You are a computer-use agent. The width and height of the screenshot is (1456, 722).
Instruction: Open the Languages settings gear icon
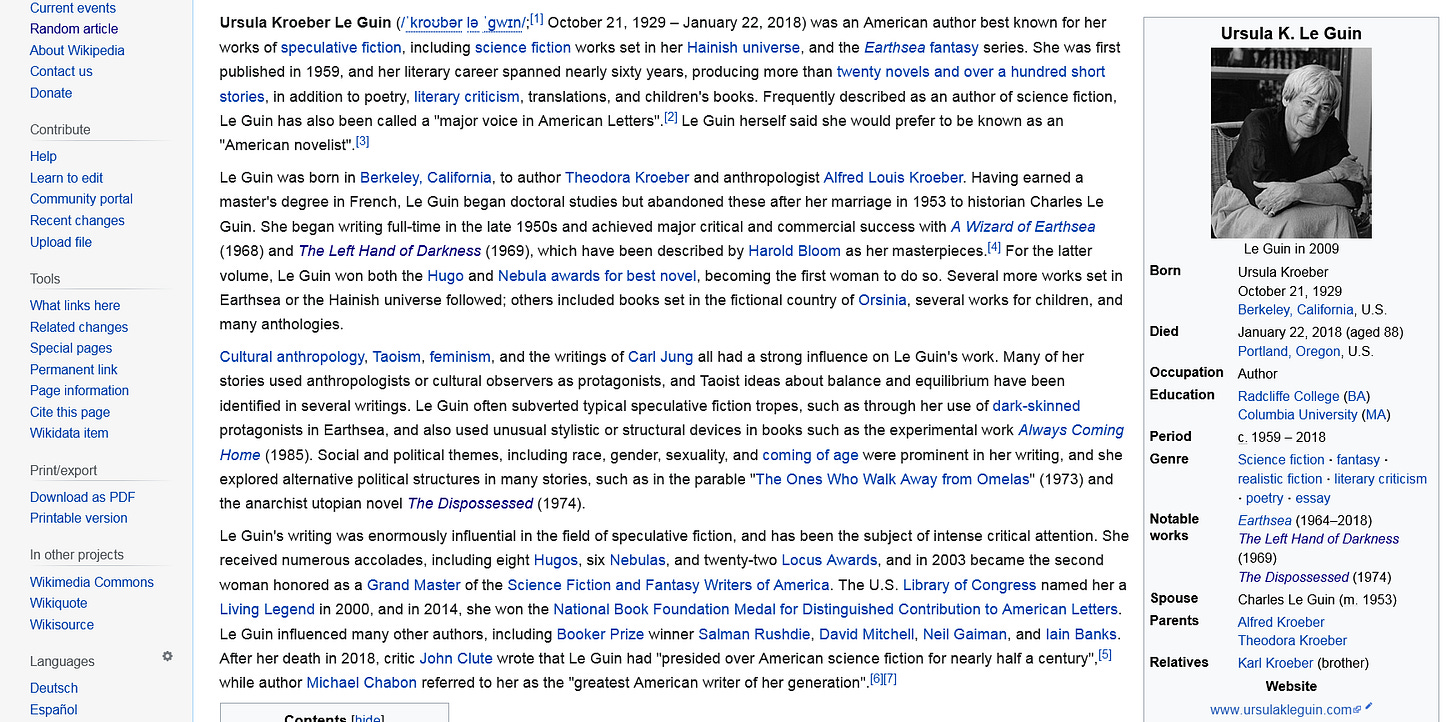(x=168, y=657)
